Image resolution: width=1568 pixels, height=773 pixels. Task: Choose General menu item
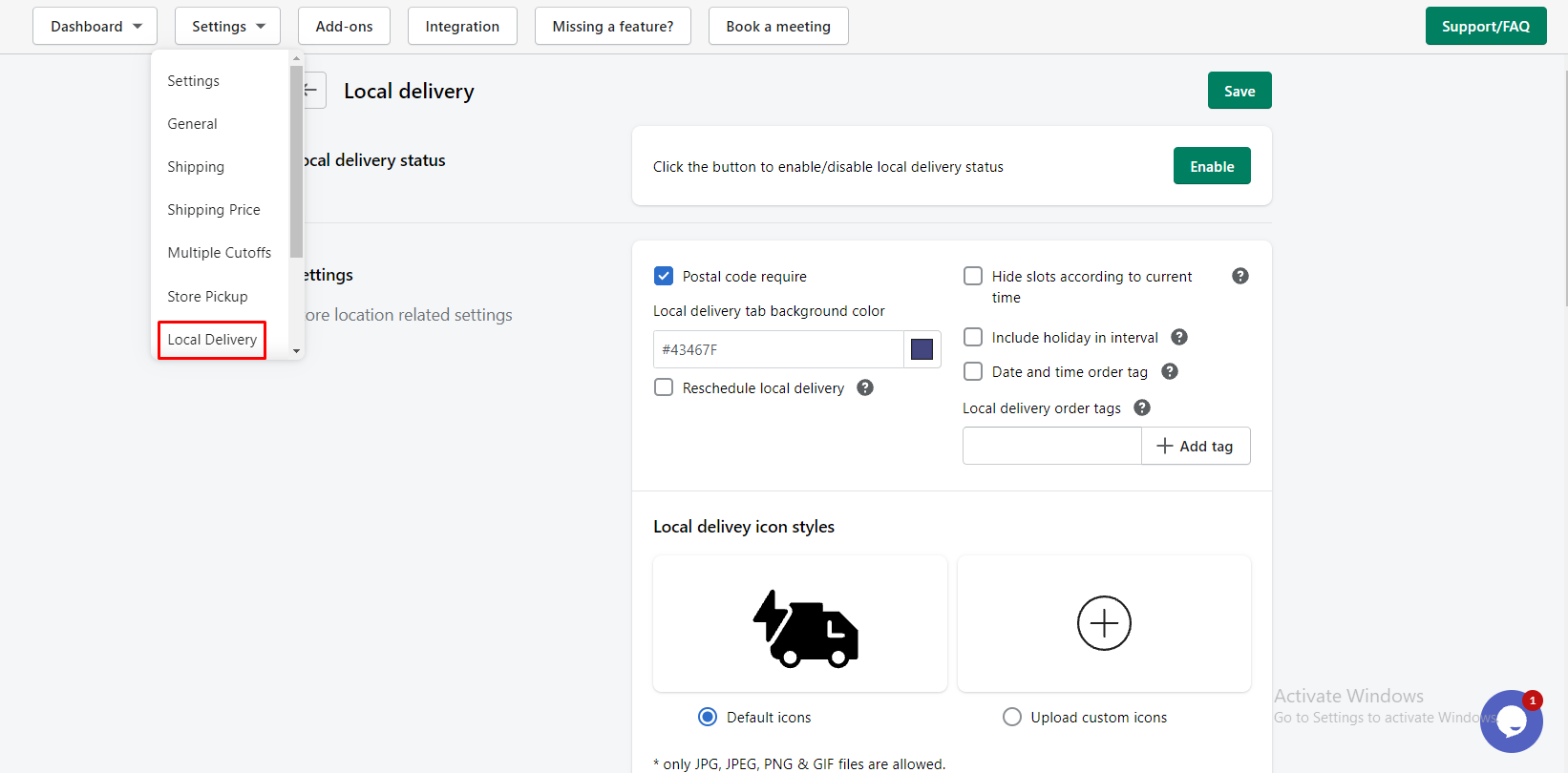pos(192,124)
